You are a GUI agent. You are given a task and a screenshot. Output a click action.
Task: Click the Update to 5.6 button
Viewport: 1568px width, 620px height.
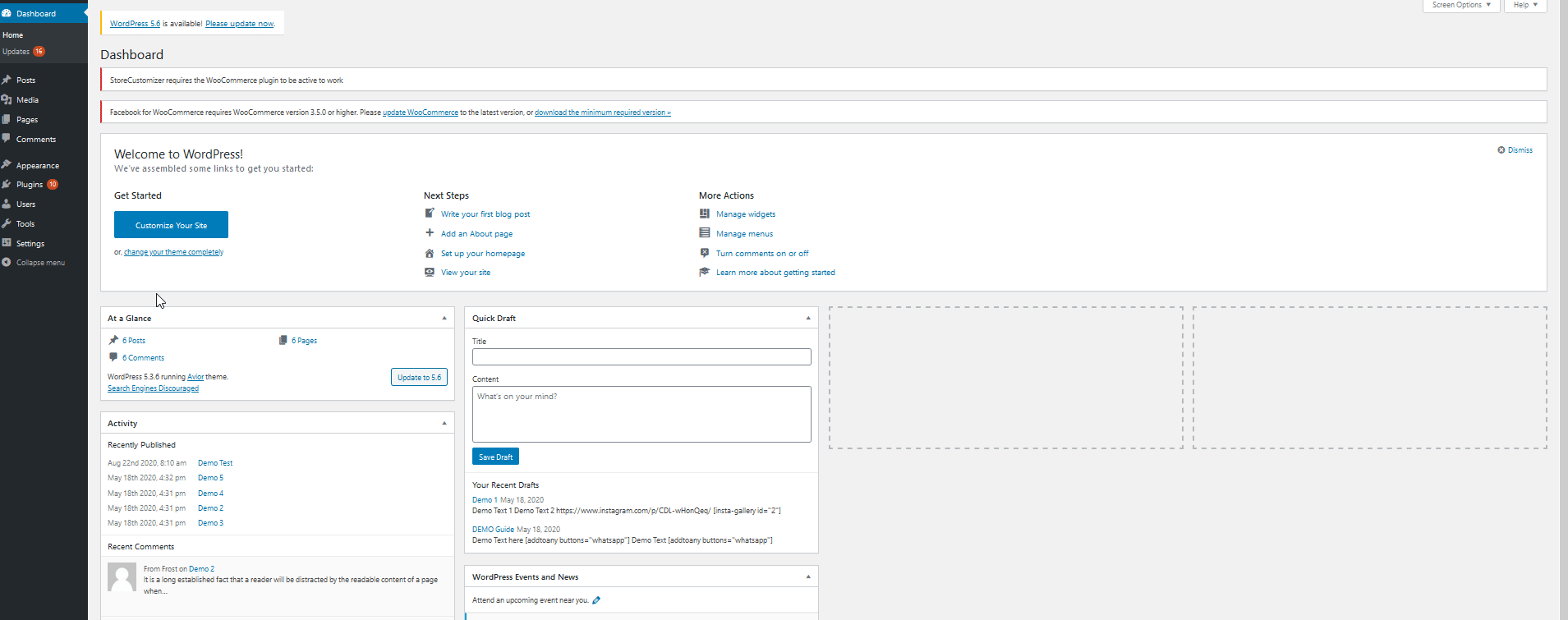point(419,377)
